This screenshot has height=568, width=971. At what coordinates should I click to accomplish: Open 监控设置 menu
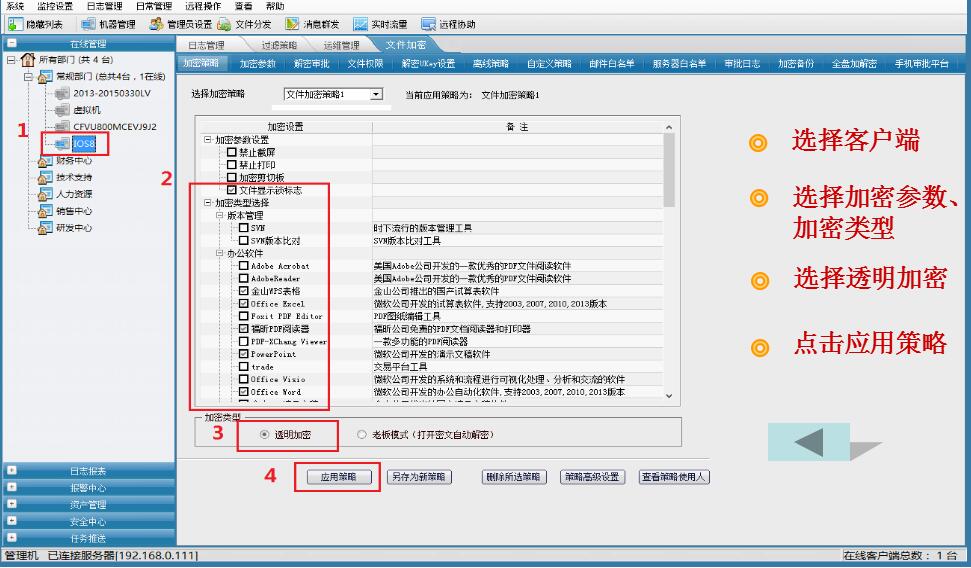coord(54,6)
